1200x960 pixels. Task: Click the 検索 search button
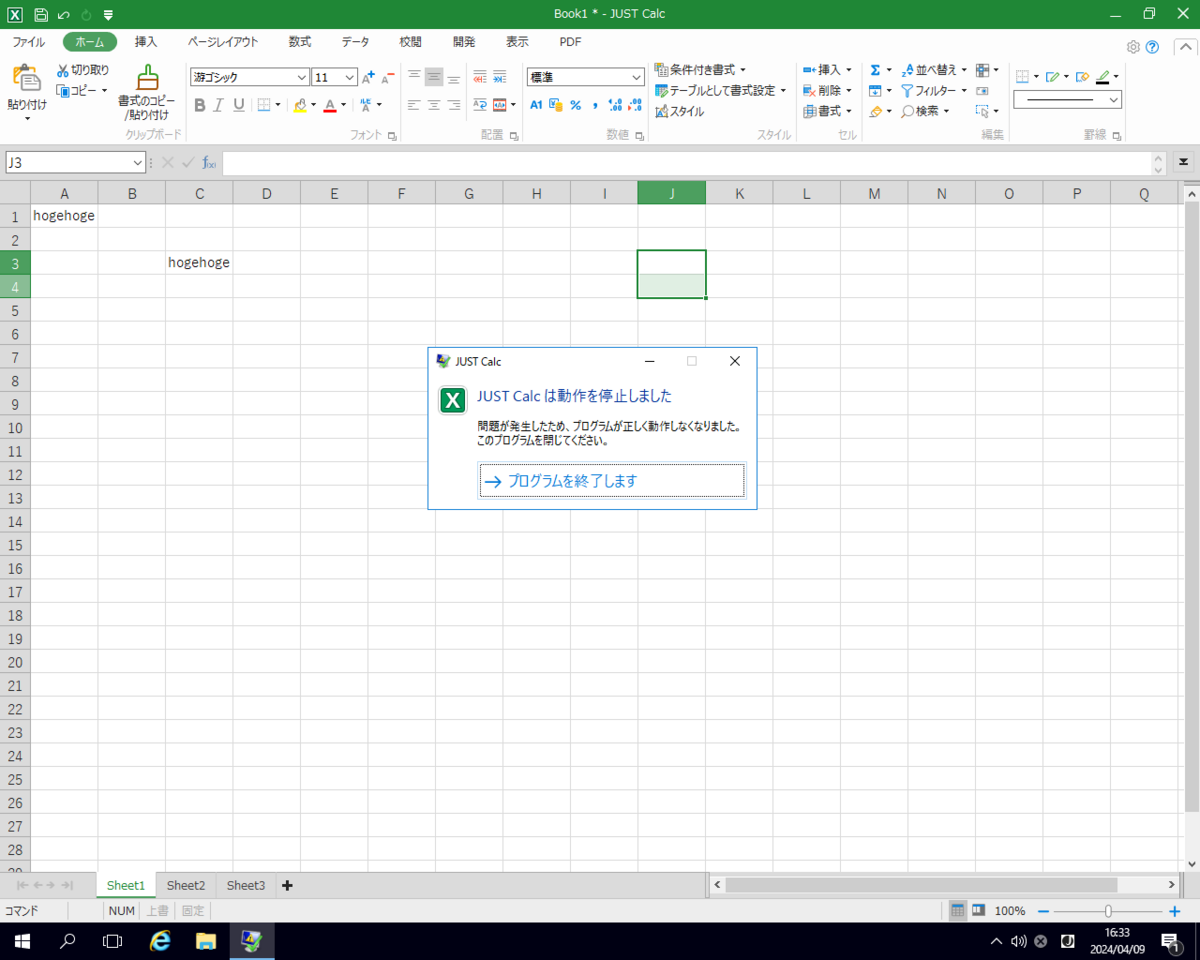[925, 111]
